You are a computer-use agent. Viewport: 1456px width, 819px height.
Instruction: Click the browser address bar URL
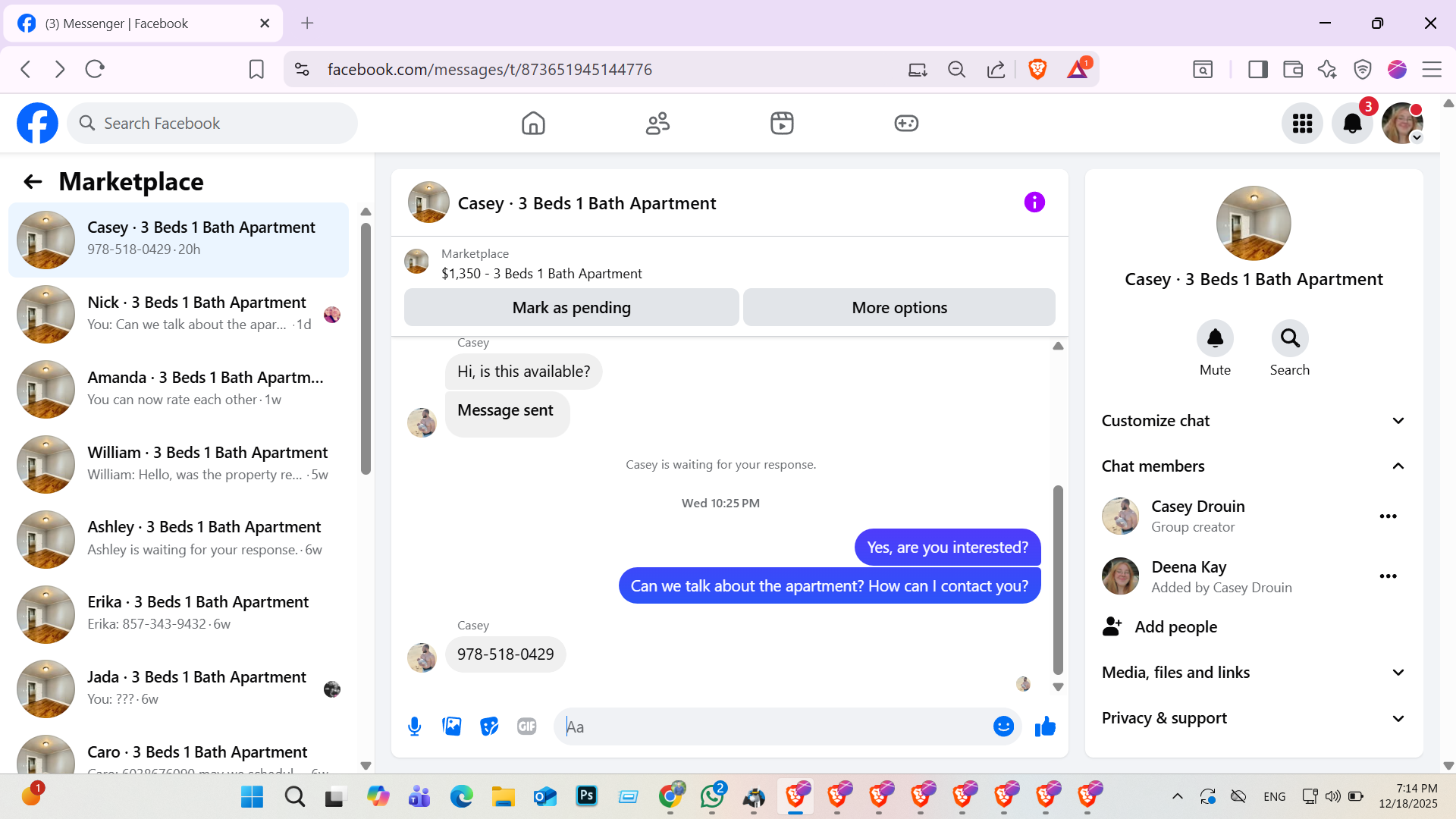click(490, 70)
